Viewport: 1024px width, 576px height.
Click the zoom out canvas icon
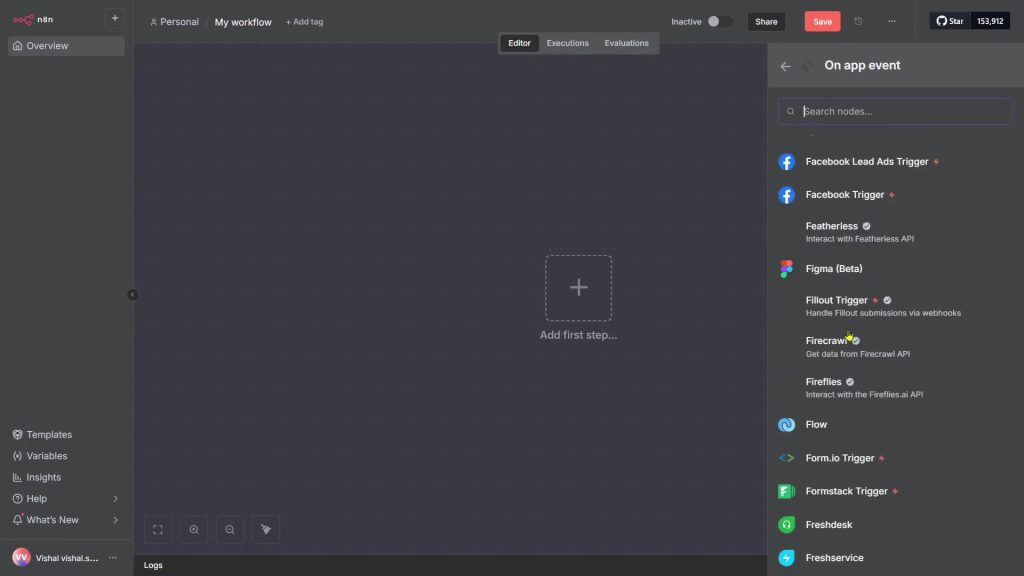coord(230,530)
